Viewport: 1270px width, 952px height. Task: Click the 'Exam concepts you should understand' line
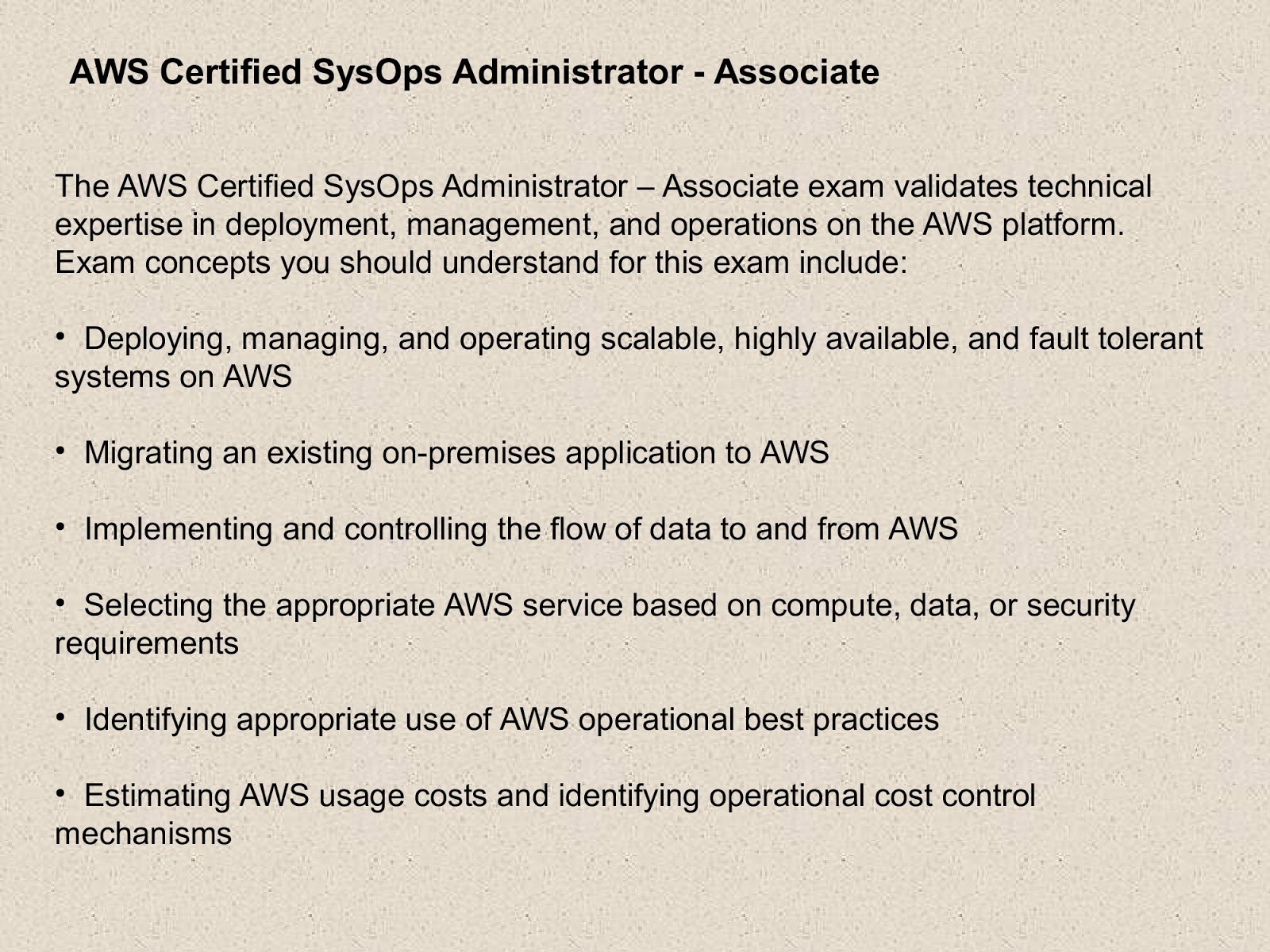[480, 263]
